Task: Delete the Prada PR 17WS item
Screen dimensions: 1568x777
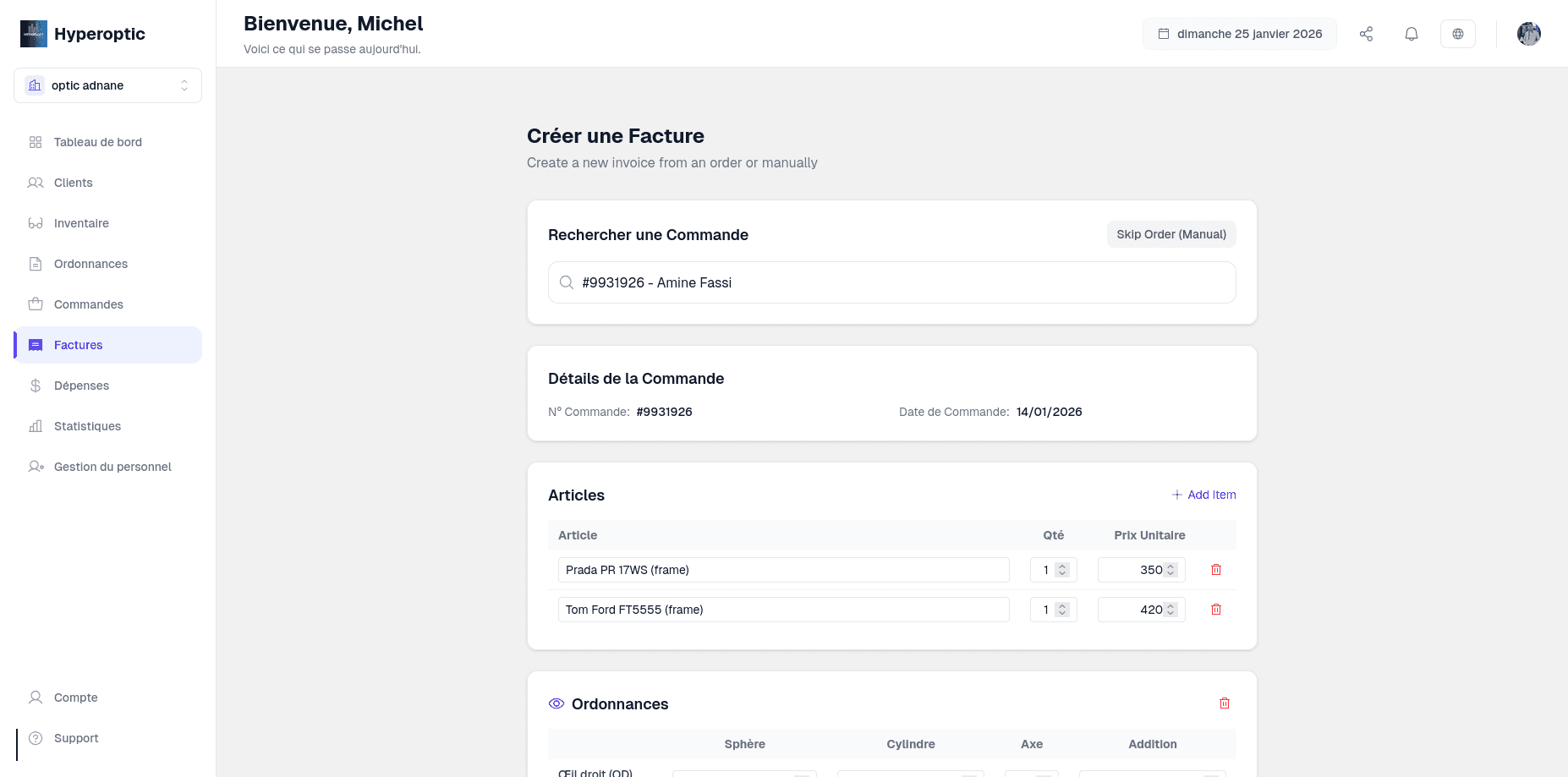Action: [x=1215, y=570]
